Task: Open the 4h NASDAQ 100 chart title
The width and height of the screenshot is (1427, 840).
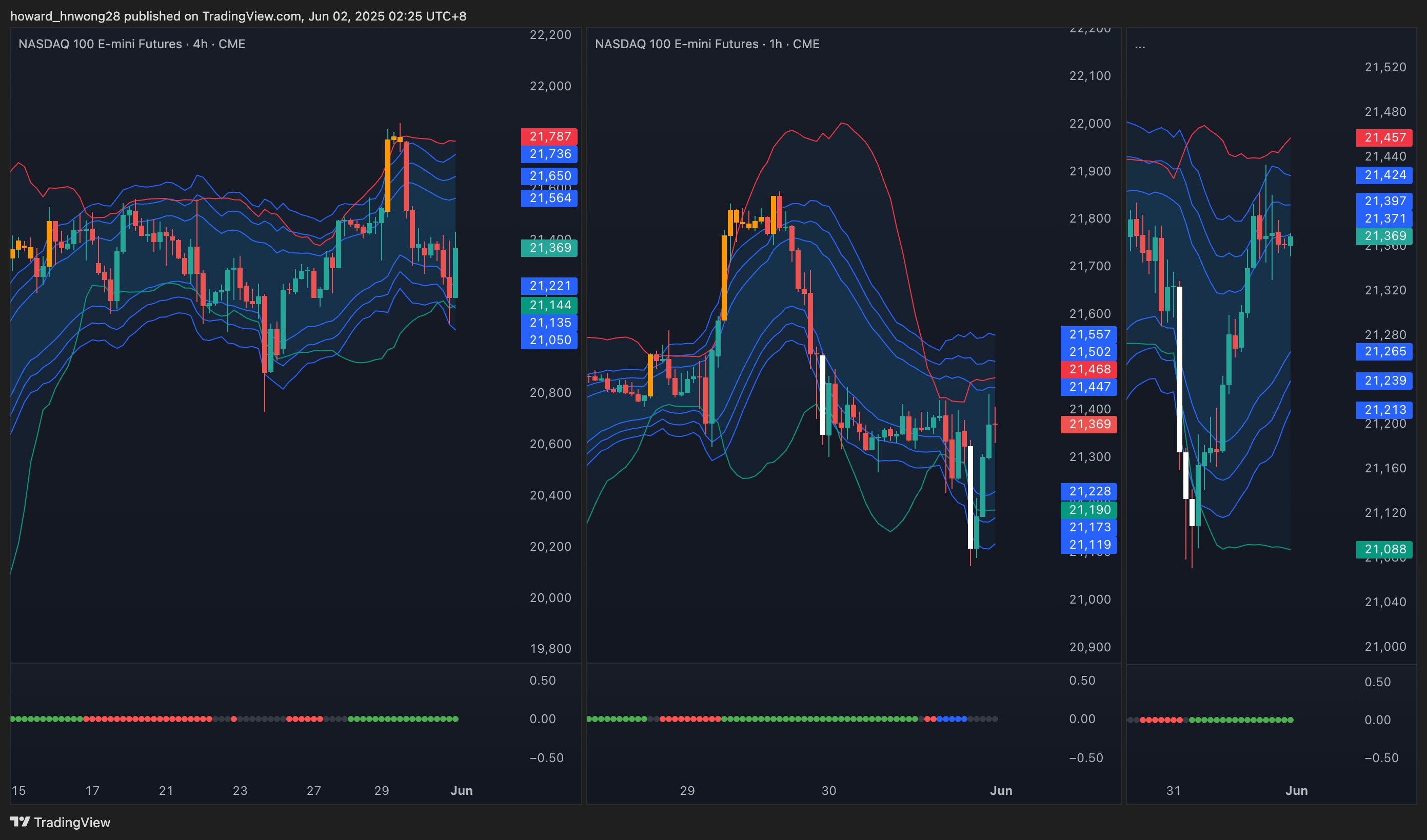Action: click(131, 44)
